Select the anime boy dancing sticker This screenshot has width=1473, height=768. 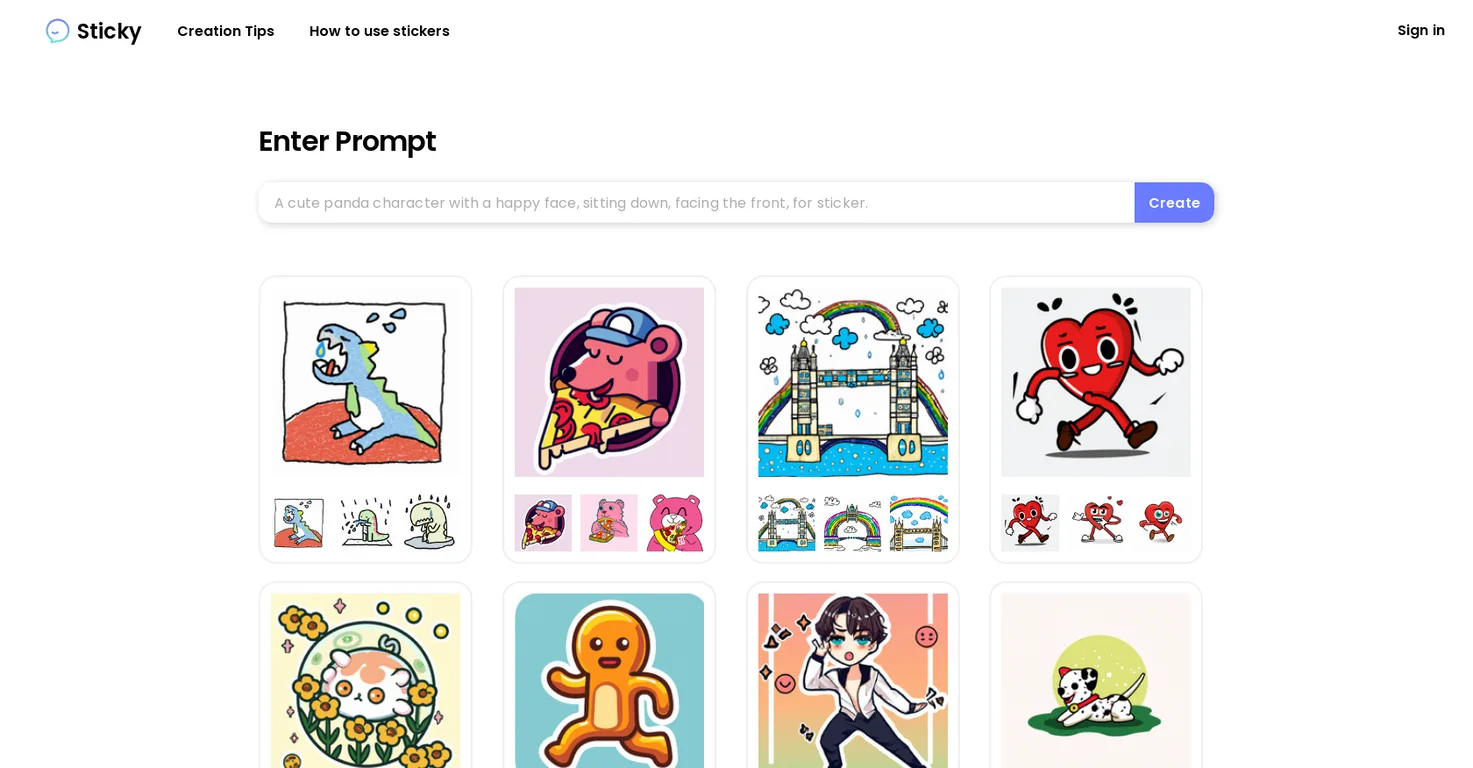(x=853, y=681)
